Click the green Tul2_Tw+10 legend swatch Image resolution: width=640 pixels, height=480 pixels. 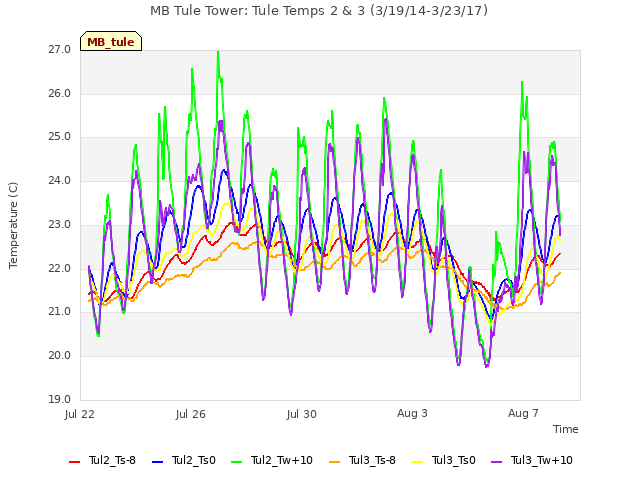click(x=236, y=462)
